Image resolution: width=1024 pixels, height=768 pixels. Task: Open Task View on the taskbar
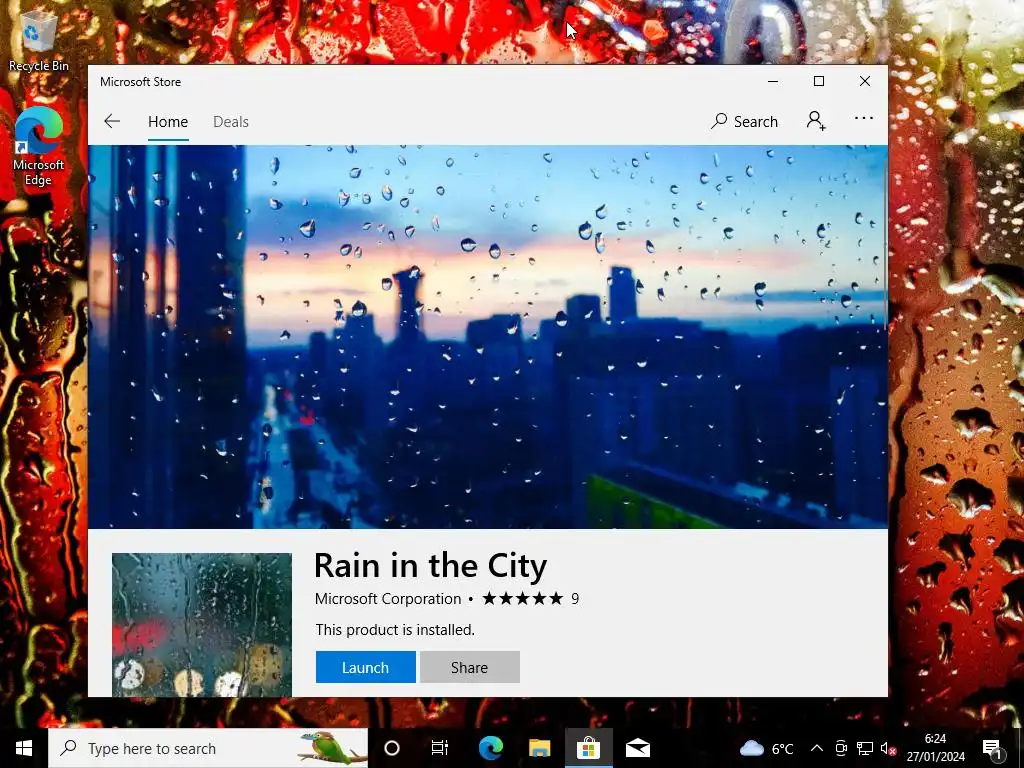pyautogui.click(x=440, y=748)
